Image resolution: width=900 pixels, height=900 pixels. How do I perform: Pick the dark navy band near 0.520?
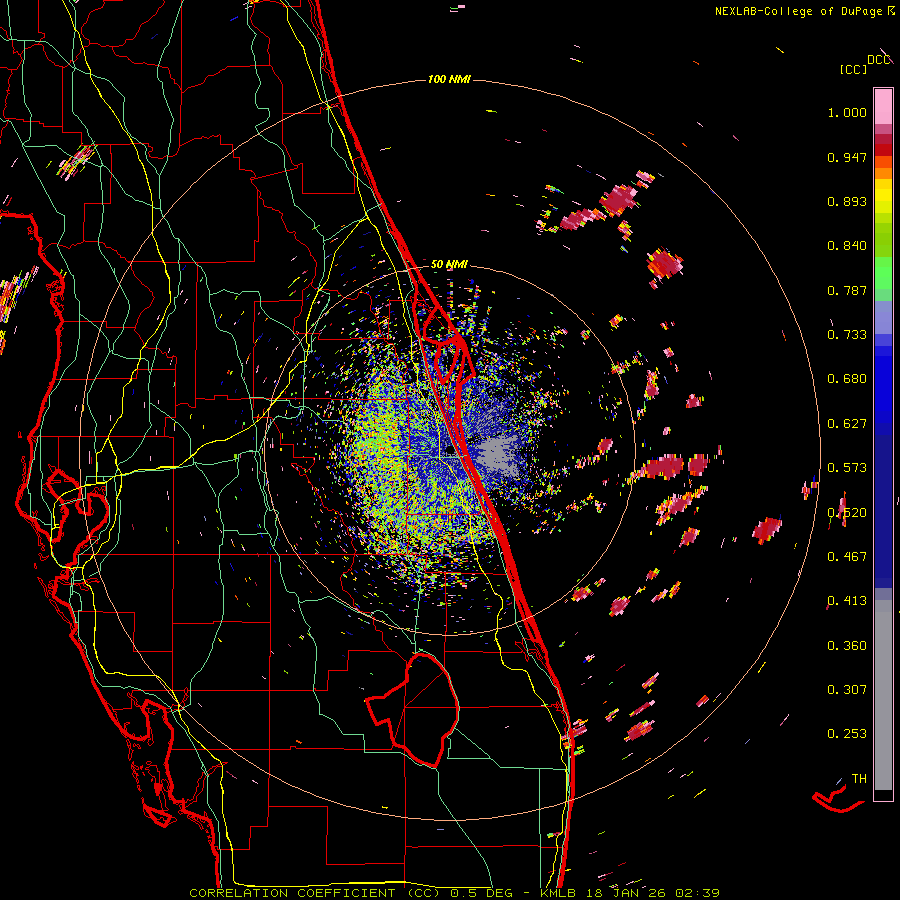click(x=883, y=506)
